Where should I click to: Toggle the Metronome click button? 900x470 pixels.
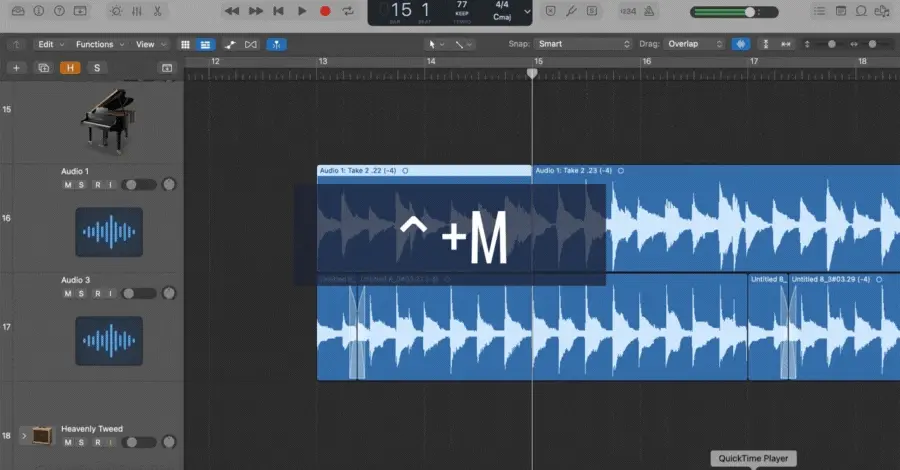tap(649, 11)
